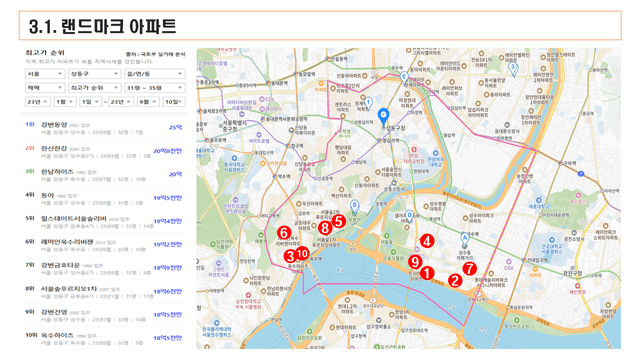Open the 10일 end day dropdown

(174, 102)
